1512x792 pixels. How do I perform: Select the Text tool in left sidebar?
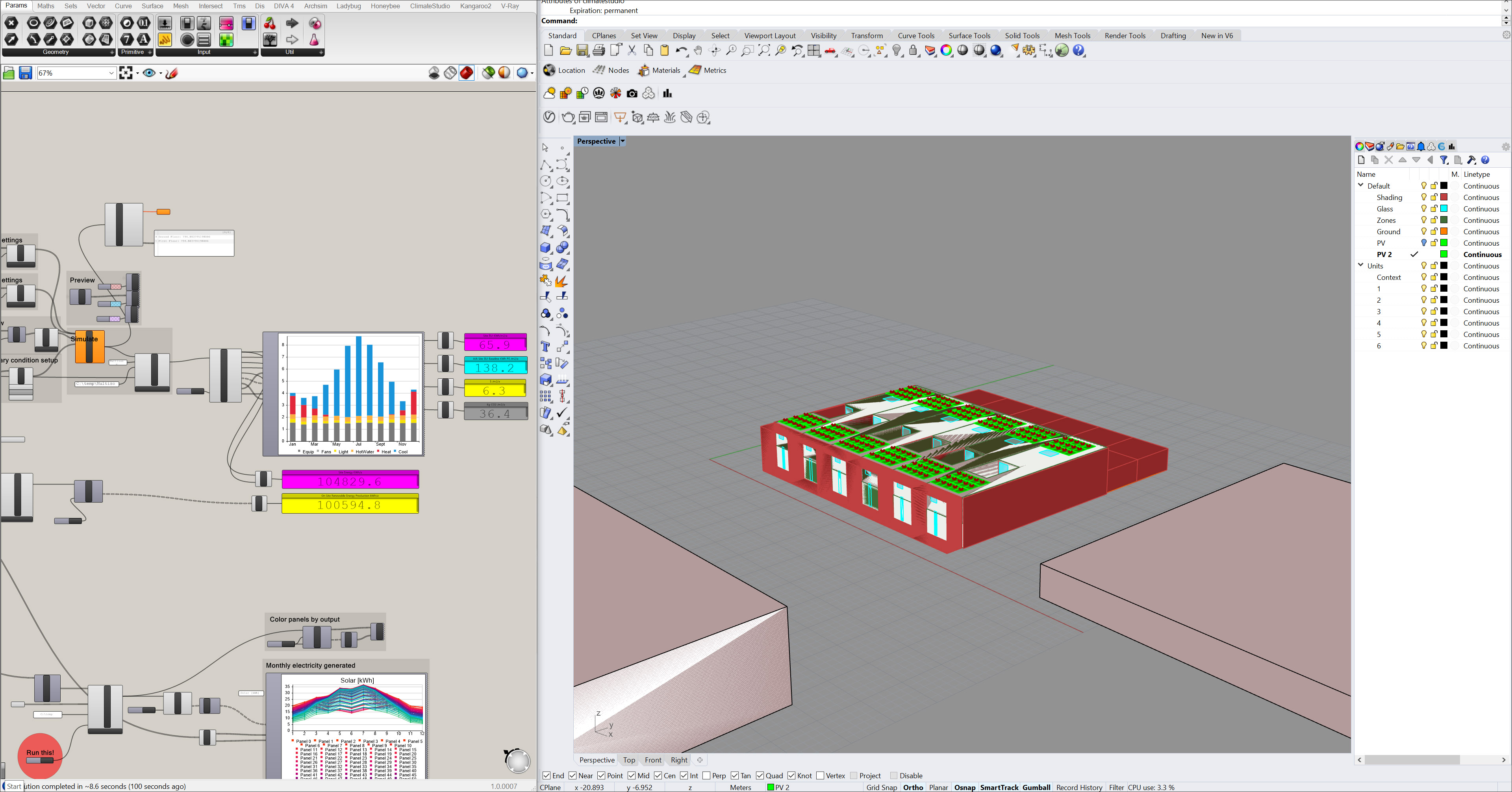pos(545,347)
